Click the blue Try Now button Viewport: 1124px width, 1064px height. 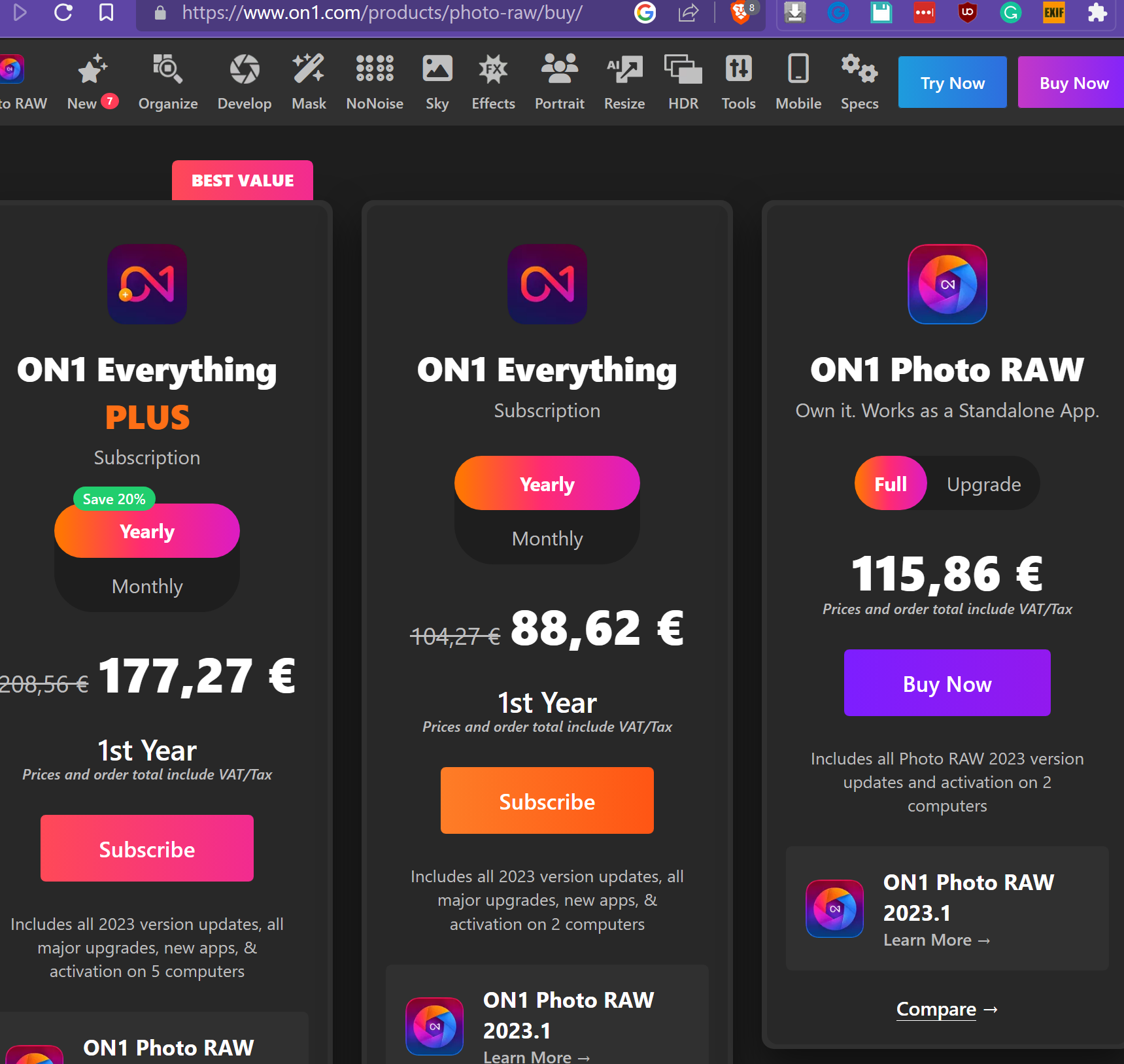[952, 82]
